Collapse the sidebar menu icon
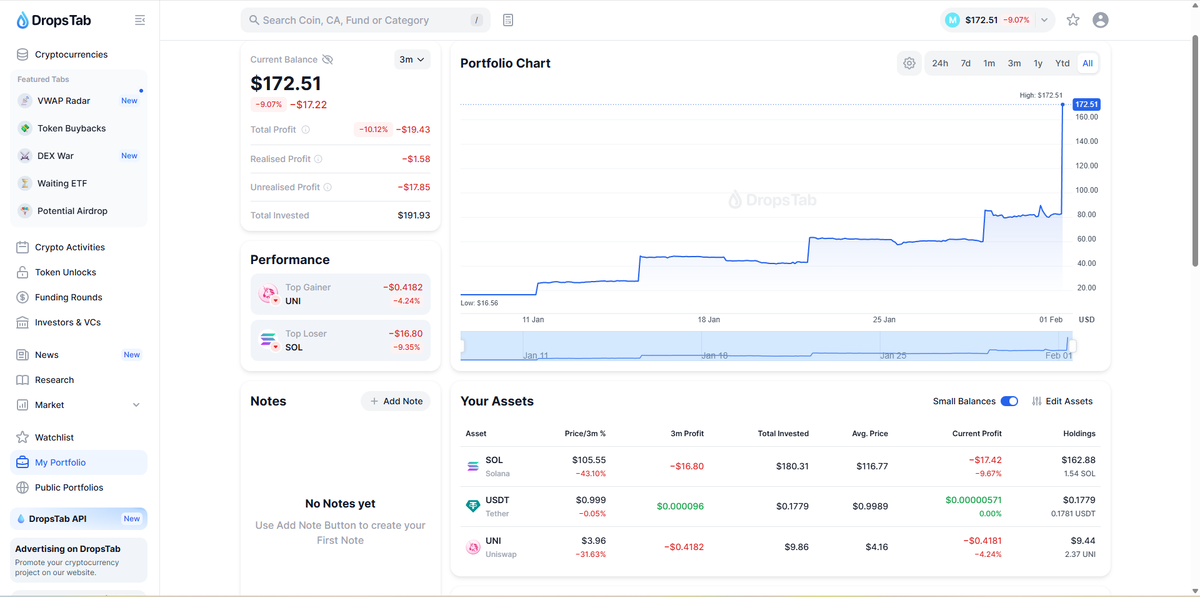This screenshot has height=597, width=1200. pyautogui.click(x=140, y=20)
